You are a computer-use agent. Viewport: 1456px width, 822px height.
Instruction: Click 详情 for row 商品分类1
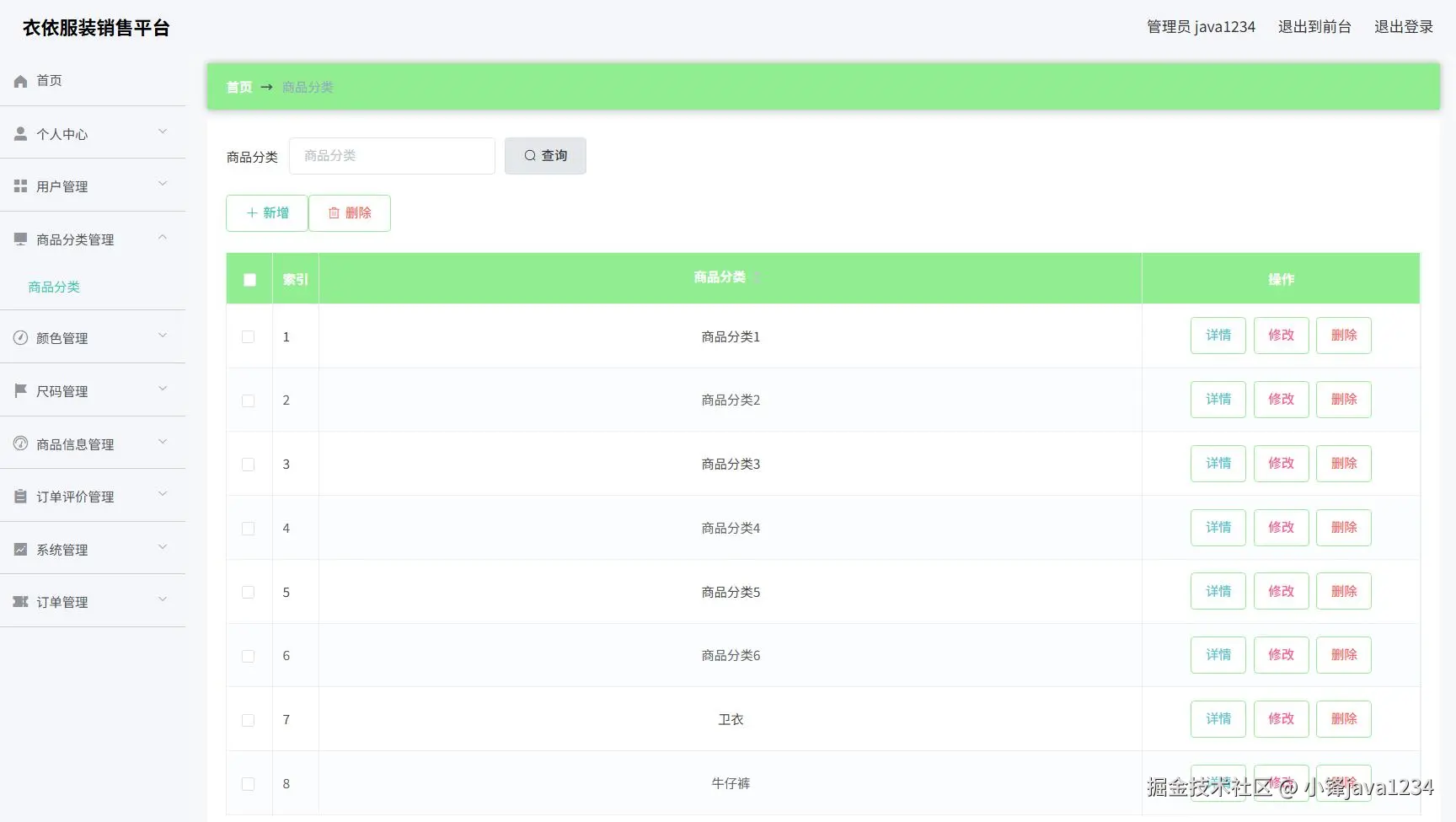tap(1218, 336)
